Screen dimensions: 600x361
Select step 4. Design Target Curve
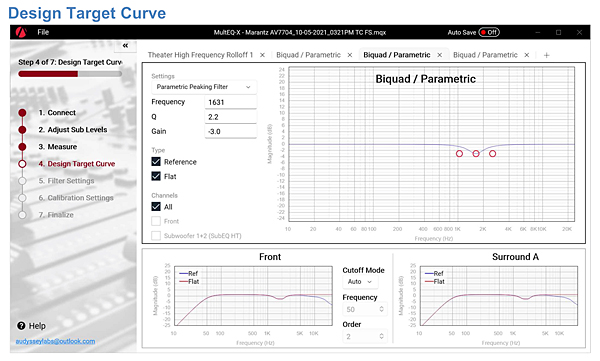click(77, 164)
